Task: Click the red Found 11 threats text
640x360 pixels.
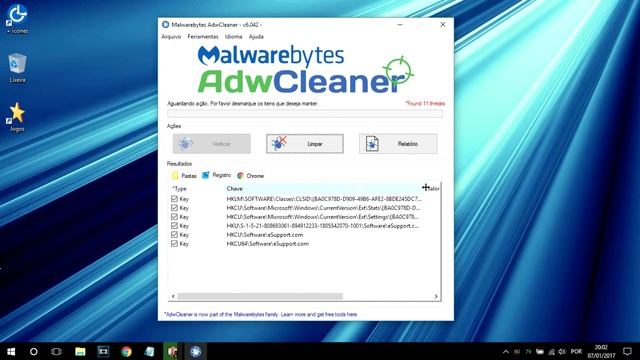Action: pos(425,104)
